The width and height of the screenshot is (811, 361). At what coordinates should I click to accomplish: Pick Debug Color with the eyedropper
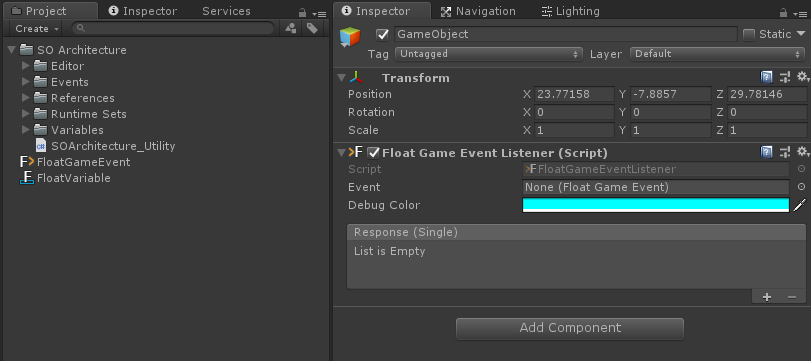[x=800, y=205]
